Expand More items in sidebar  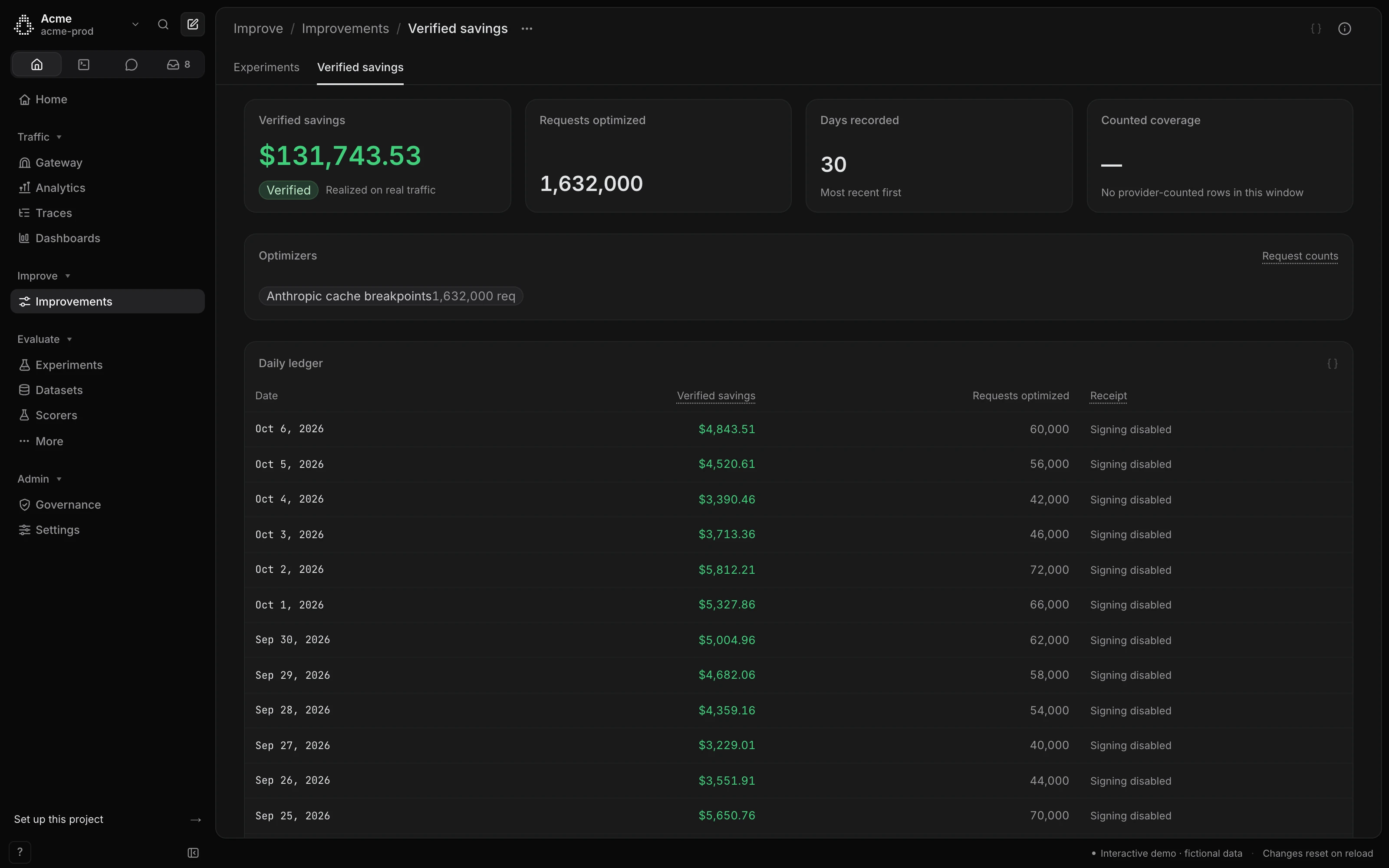107,441
